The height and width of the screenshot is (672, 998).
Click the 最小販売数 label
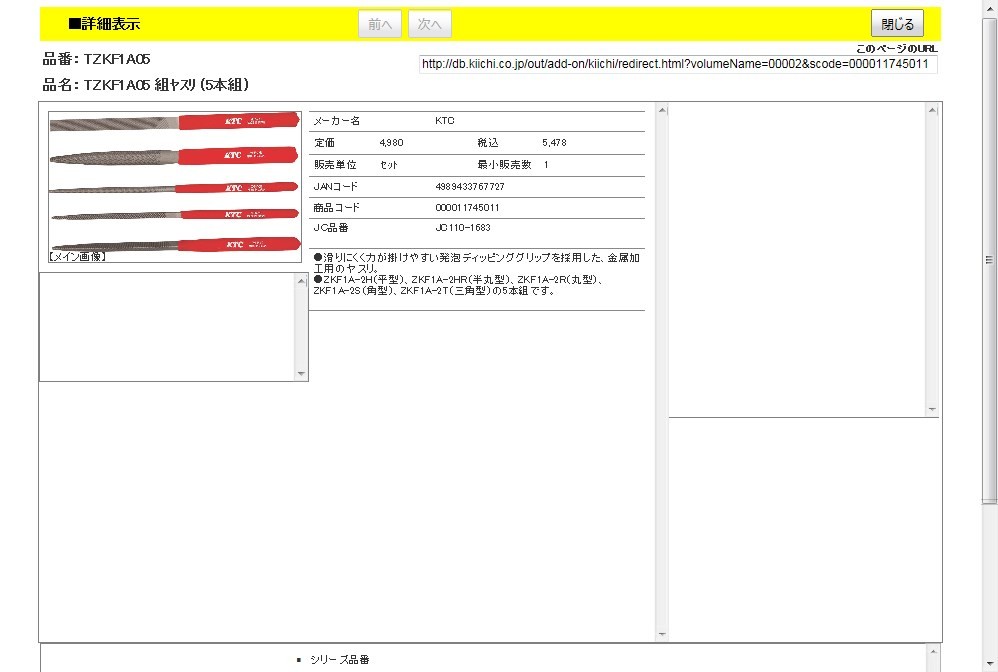(504, 164)
